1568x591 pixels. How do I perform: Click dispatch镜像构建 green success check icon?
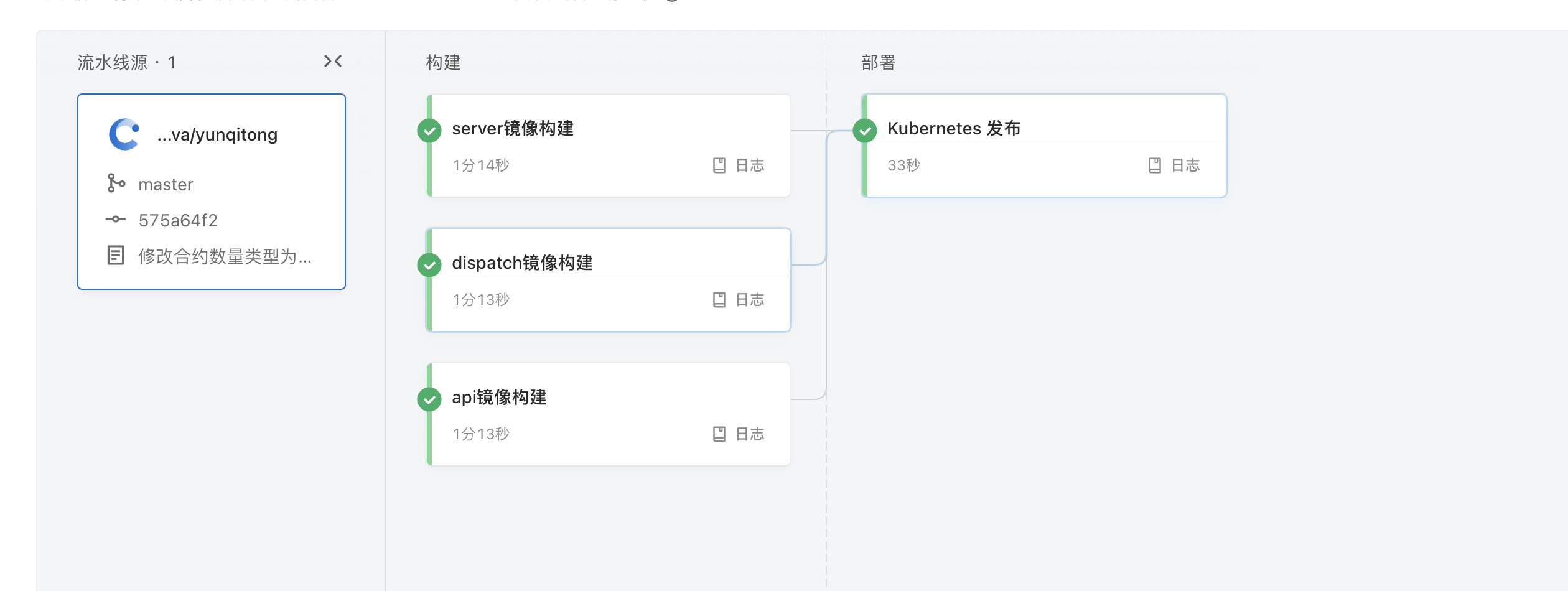pyautogui.click(x=429, y=265)
